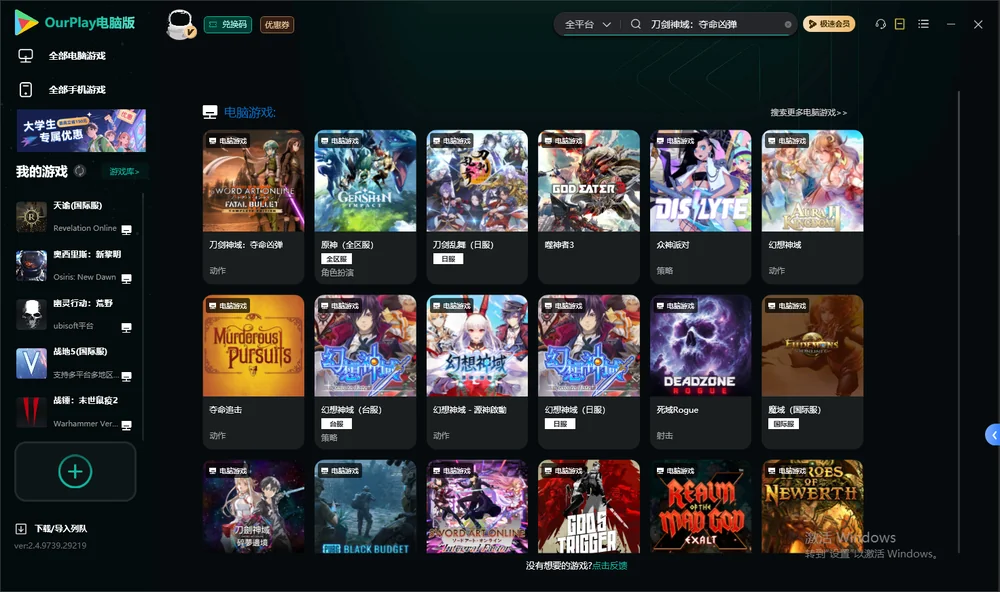Open the 兑换码 redeem code button
Viewport: 1000px width, 592px height.
(228, 25)
